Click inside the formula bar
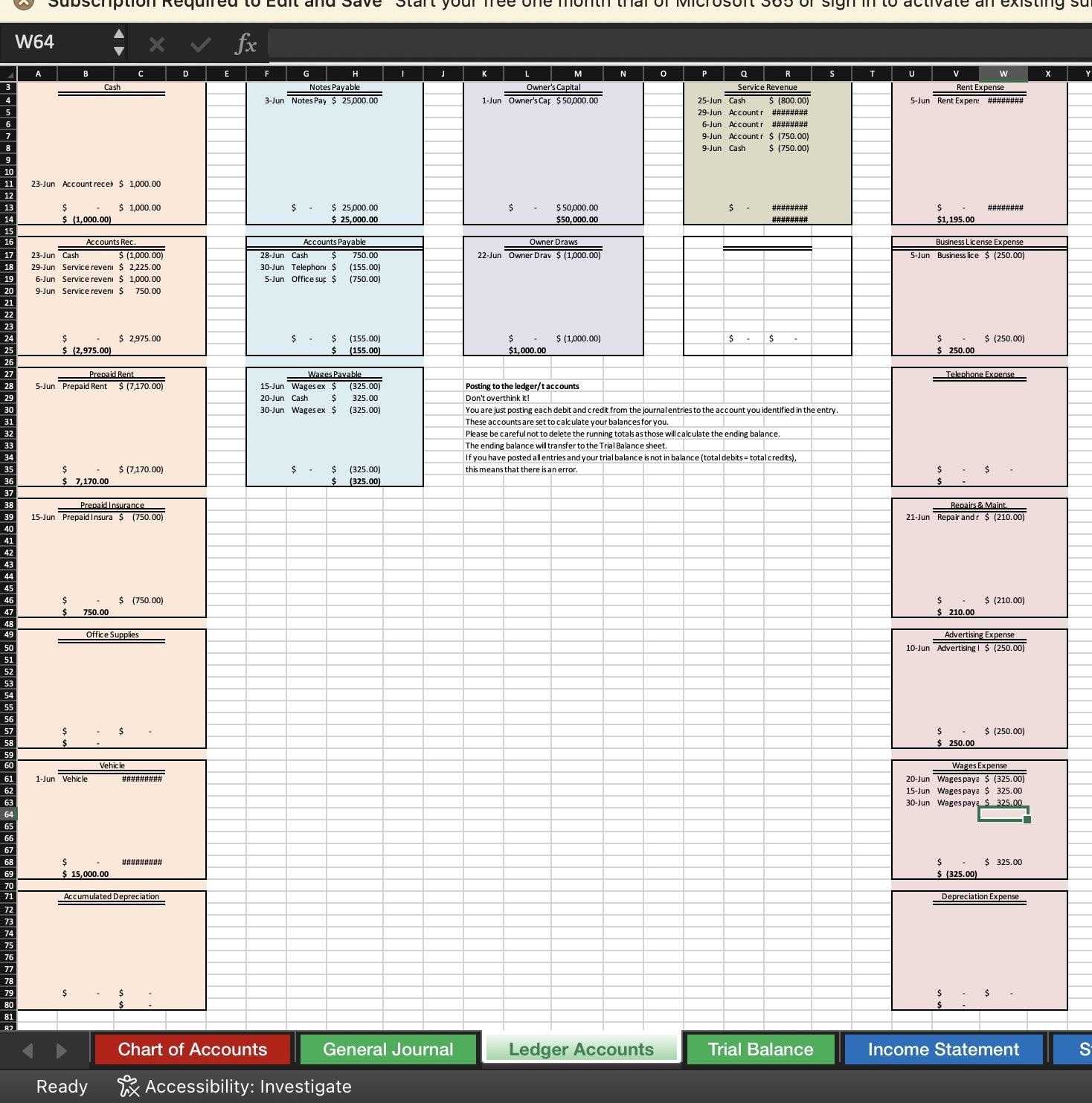This screenshot has height=1103, width=1092. tap(521, 42)
